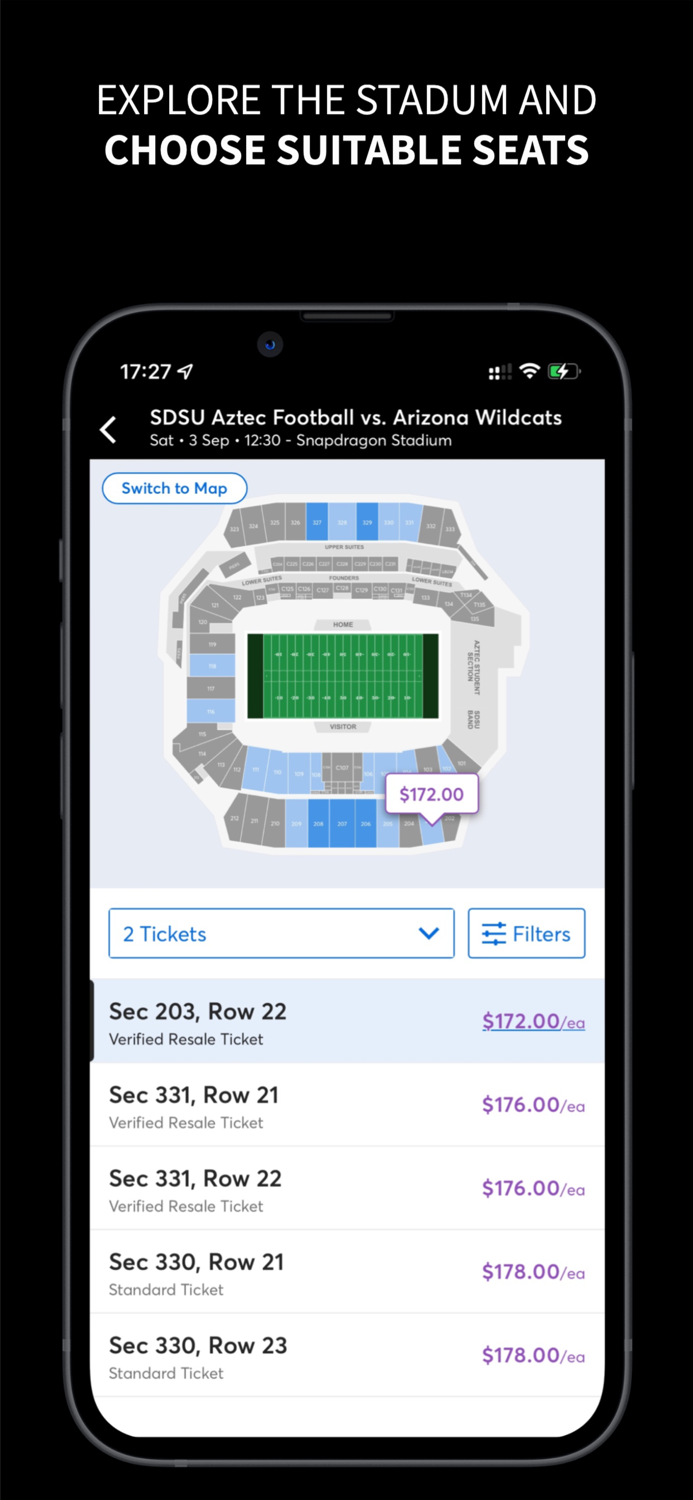The width and height of the screenshot is (693, 1500).
Task: Tap the cellular signal bars icon
Action: click(499, 371)
